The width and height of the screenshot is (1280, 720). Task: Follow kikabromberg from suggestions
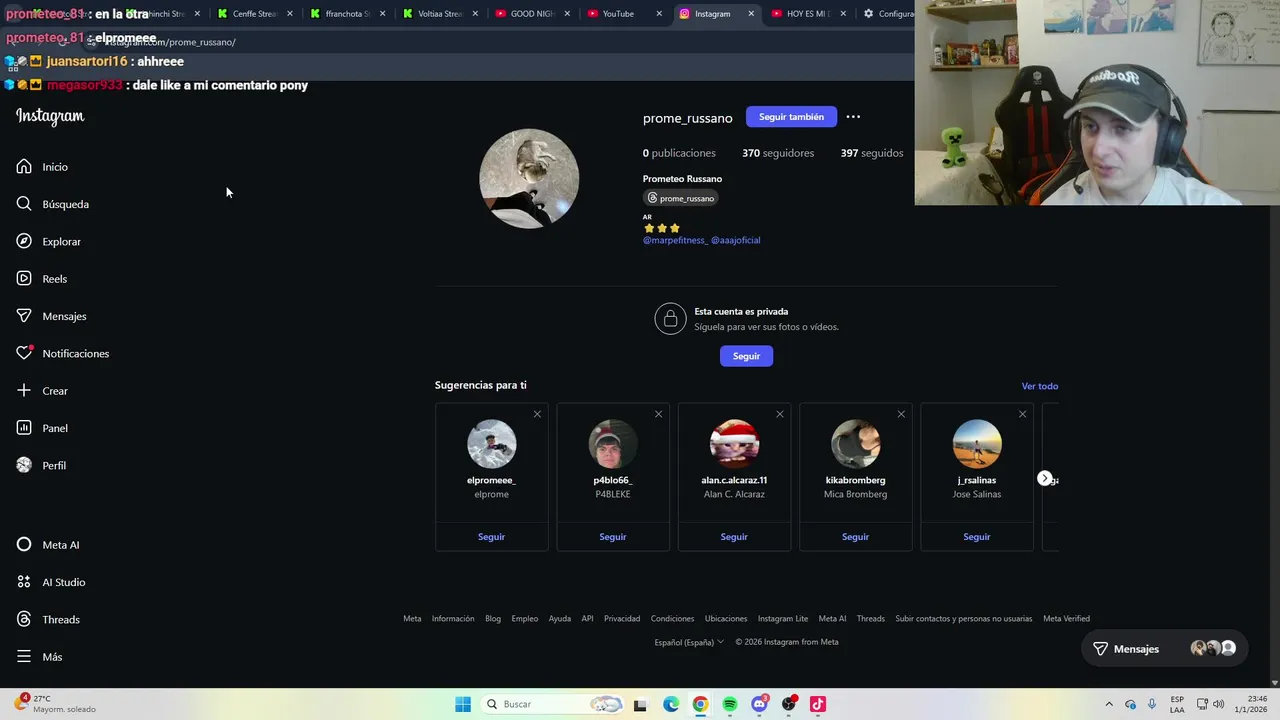[855, 537]
